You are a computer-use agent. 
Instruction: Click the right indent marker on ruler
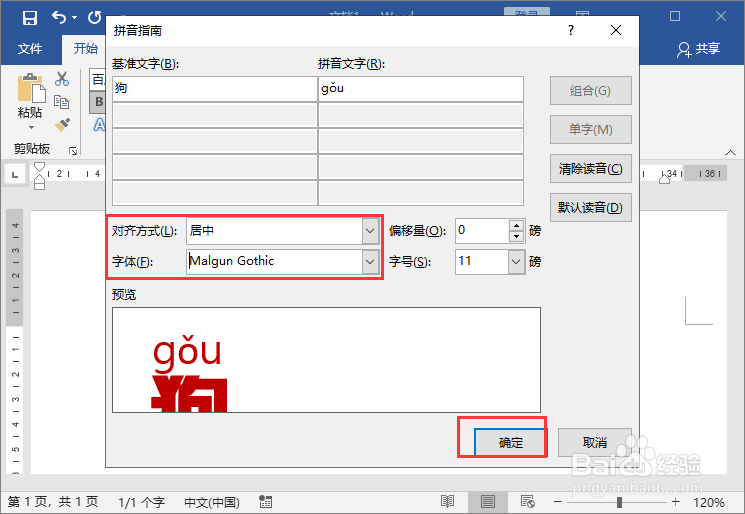point(664,179)
